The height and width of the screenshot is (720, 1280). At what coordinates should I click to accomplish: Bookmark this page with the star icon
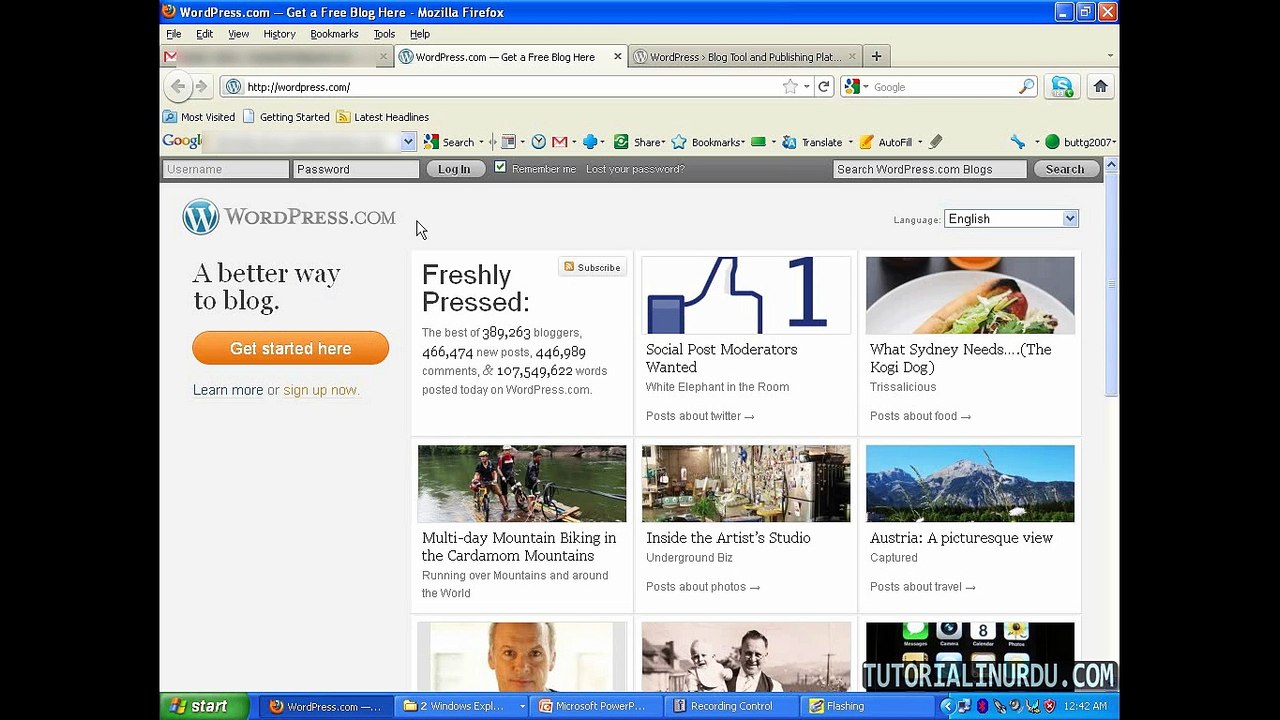point(790,87)
